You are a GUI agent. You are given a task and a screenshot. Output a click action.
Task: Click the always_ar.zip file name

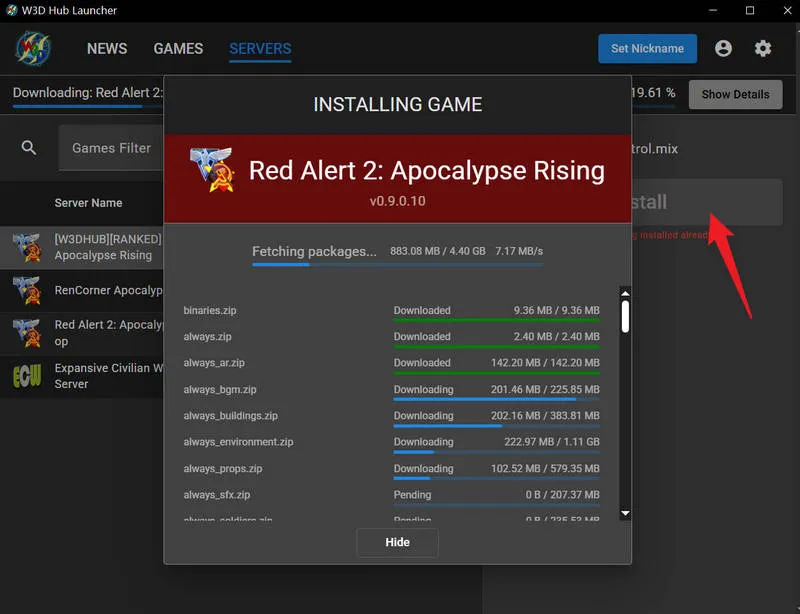[214, 363]
